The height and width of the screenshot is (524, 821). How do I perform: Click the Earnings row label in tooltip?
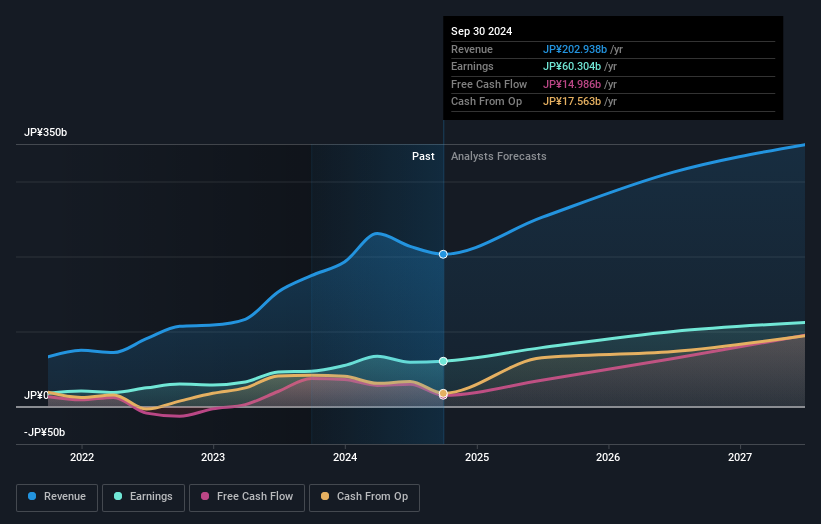(472, 66)
